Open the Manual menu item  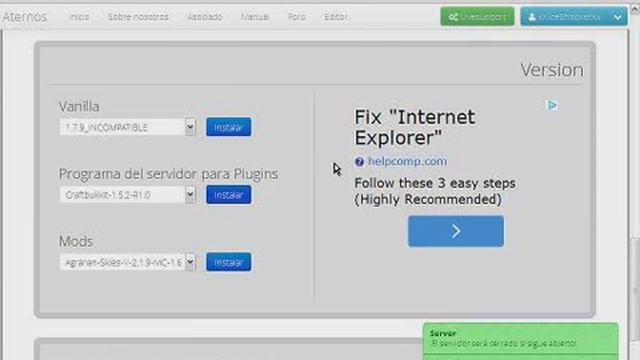tap(255, 17)
